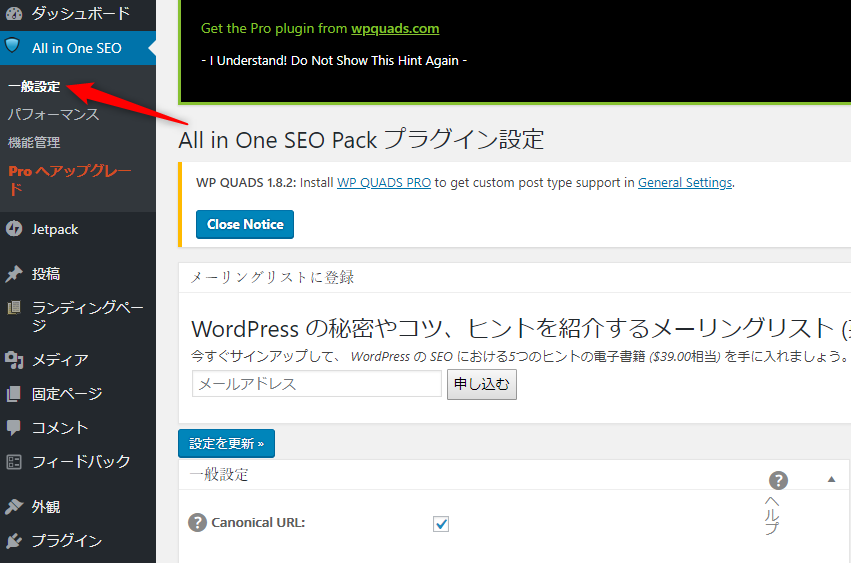
Task: Click the Close Notice button
Action: pyautogui.click(x=245, y=224)
